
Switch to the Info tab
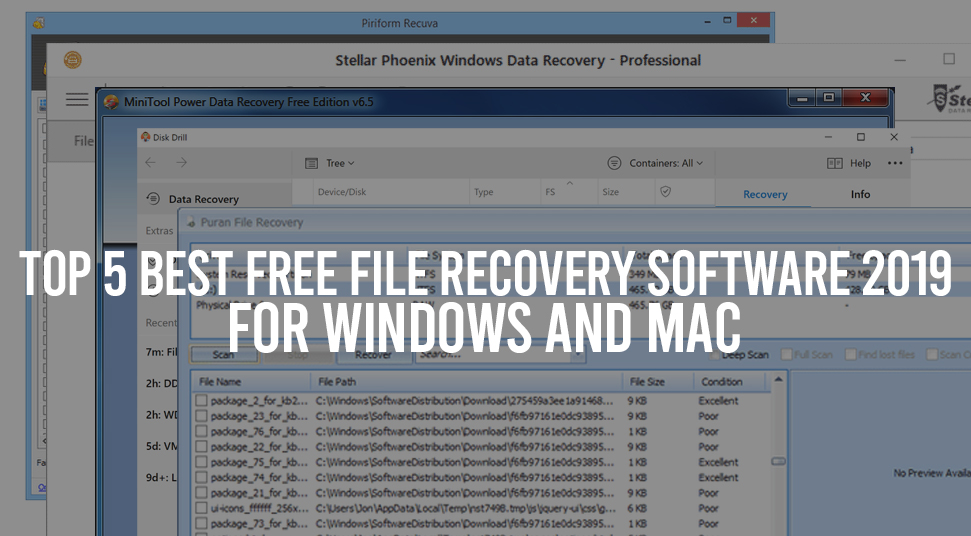click(x=860, y=194)
